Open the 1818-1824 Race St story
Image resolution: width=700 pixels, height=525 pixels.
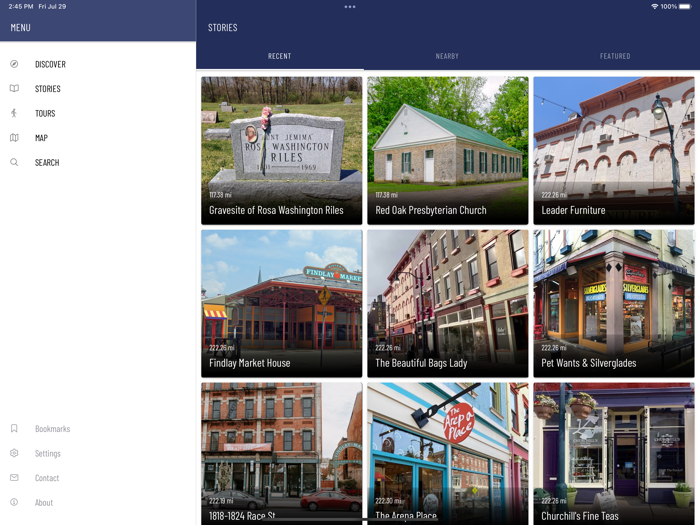point(281,454)
